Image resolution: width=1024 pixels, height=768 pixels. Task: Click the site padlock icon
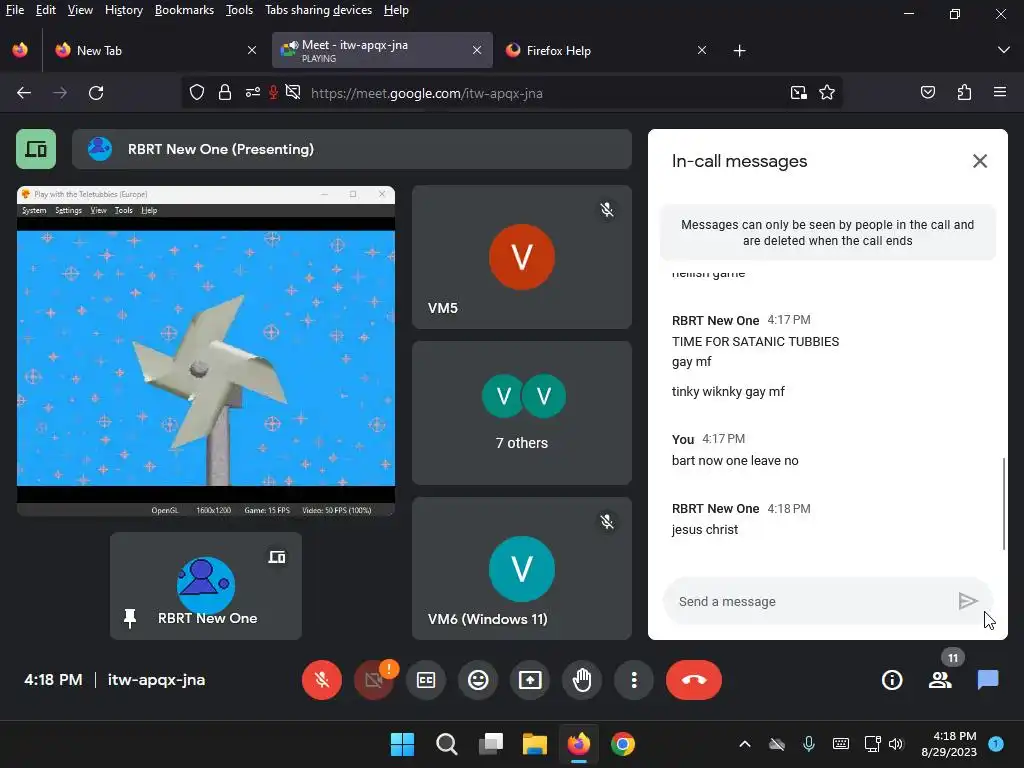coord(225,93)
